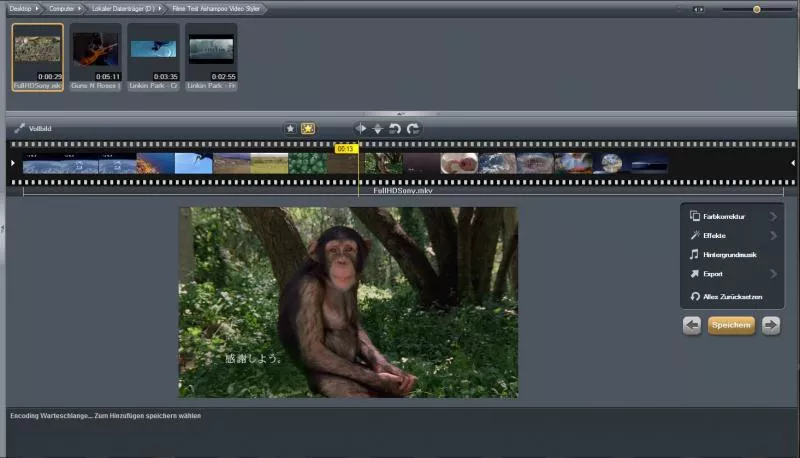Click Desktop in the breadcrumb path

point(20,9)
